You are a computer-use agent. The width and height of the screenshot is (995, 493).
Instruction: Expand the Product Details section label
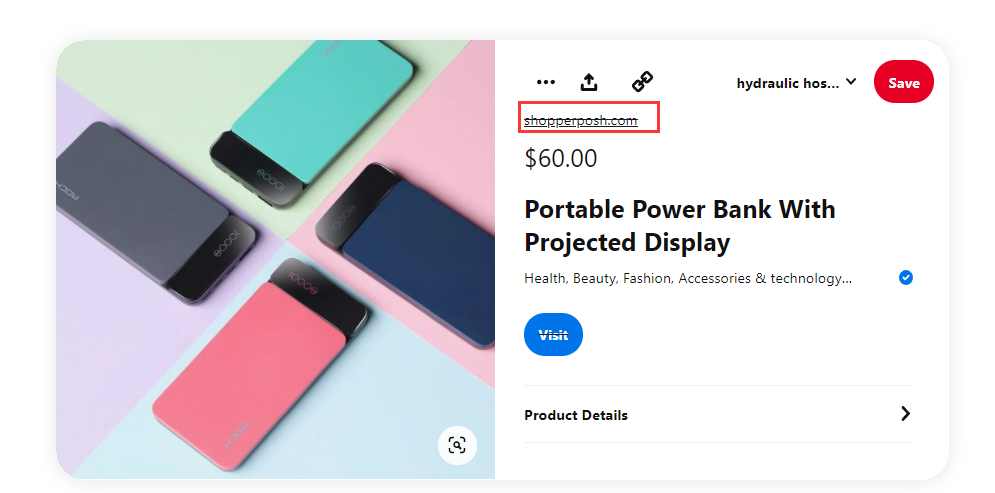(x=576, y=415)
